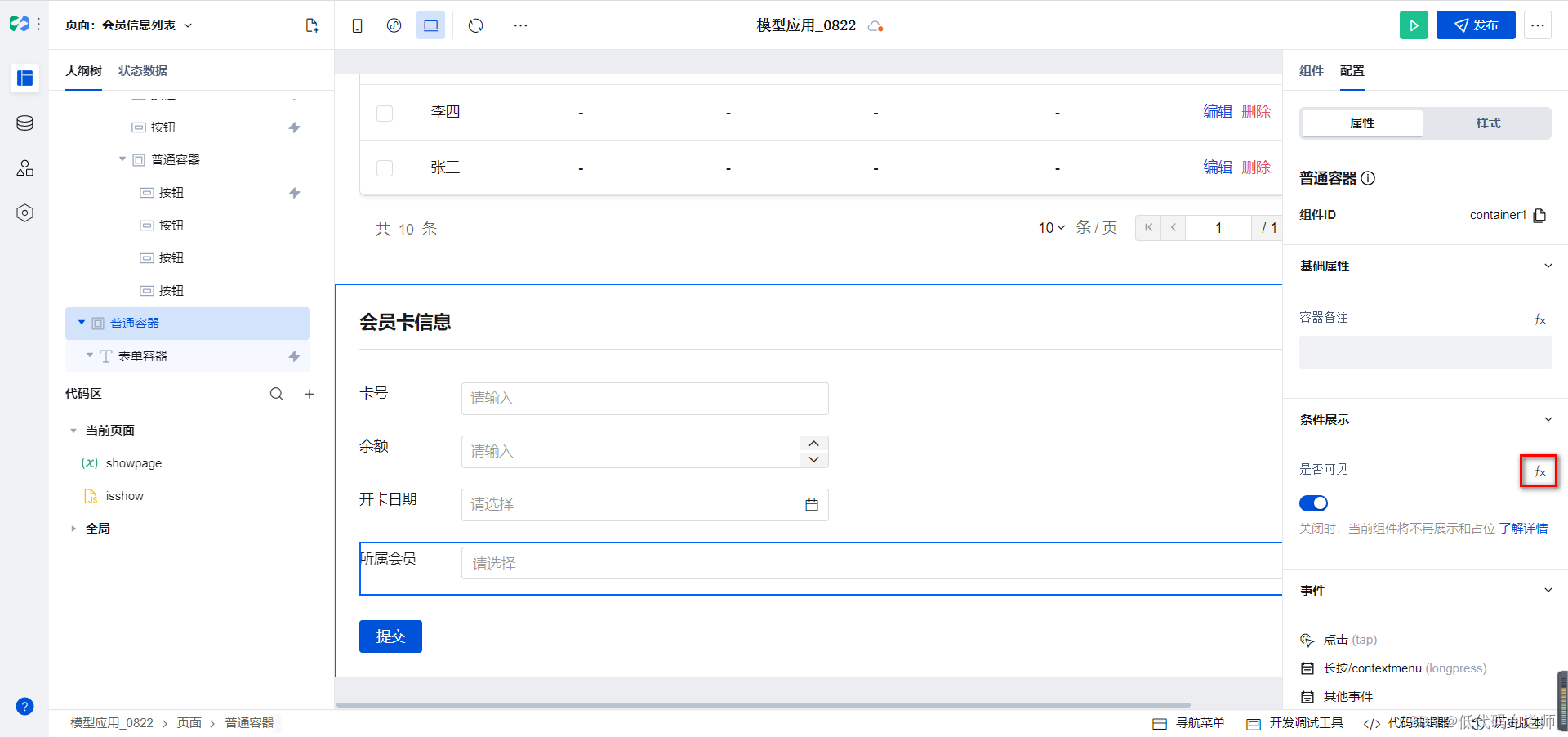Run preview with green play button
Image resolution: width=1568 pixels, height=737 pixels.
coord(1414,25)
